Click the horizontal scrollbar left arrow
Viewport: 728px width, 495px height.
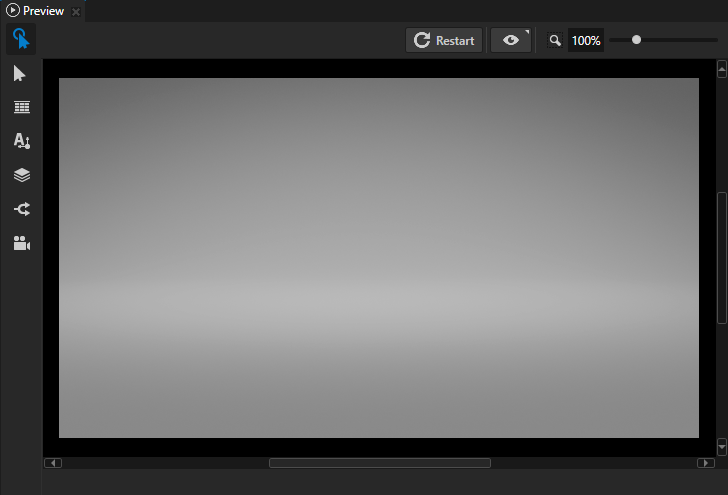(53, 463)
